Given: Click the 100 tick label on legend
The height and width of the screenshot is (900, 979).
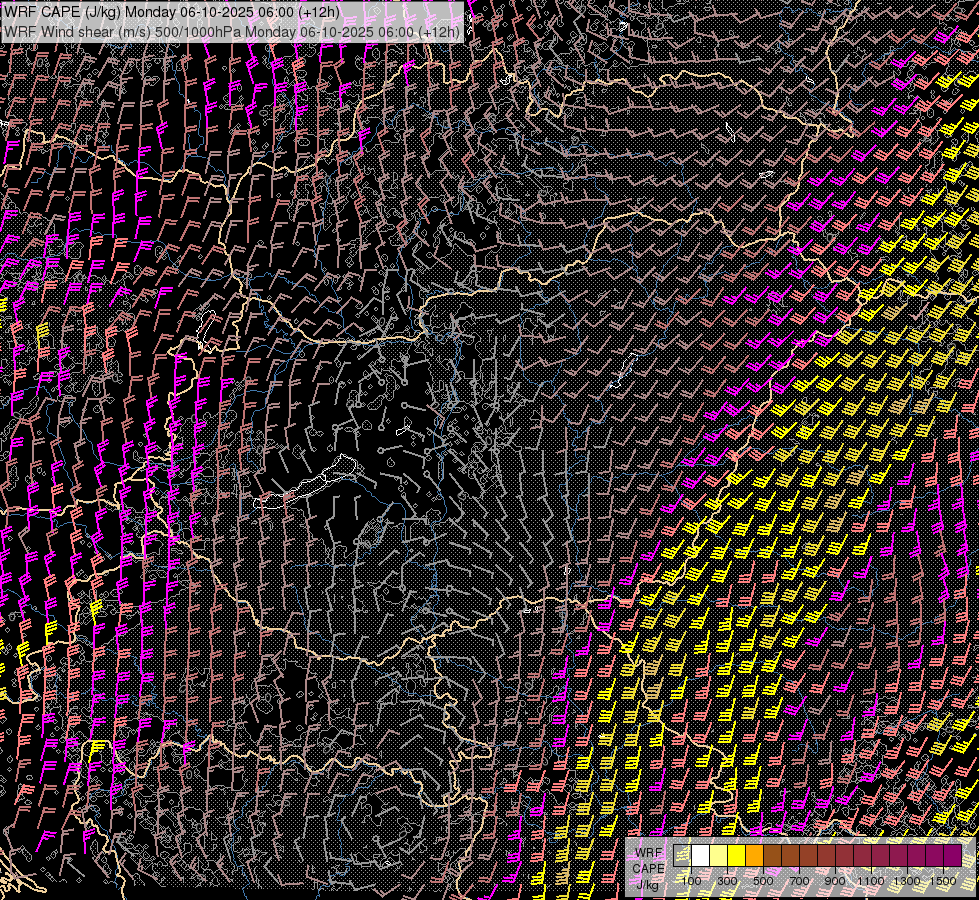Looking at the screenshot, I should pos(691,880).
